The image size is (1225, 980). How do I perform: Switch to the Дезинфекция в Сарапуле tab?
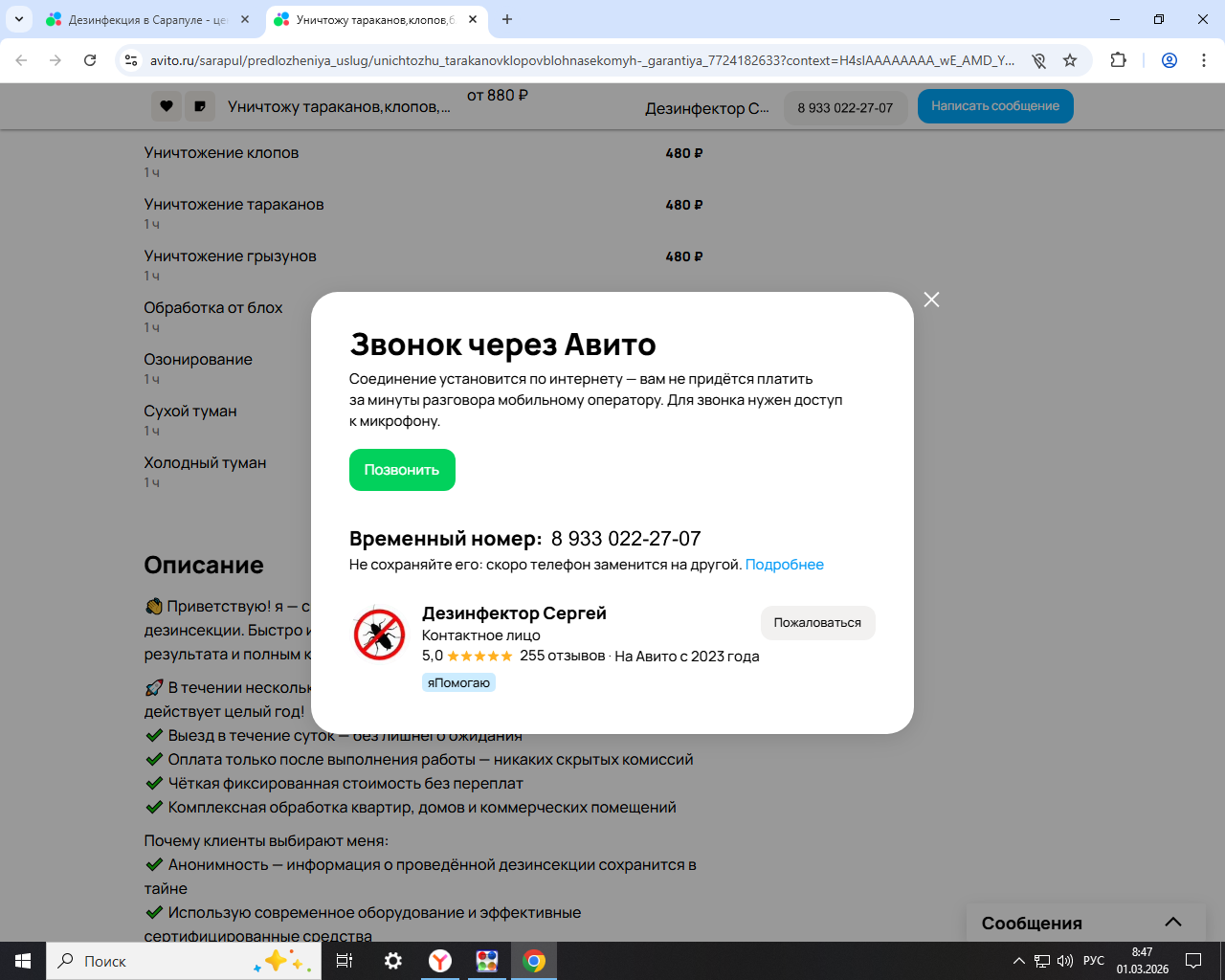[148, 19]
